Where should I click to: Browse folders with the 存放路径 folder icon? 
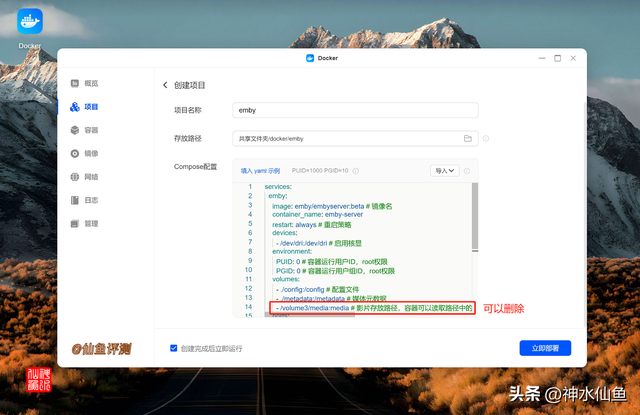(x=468, y=139)
